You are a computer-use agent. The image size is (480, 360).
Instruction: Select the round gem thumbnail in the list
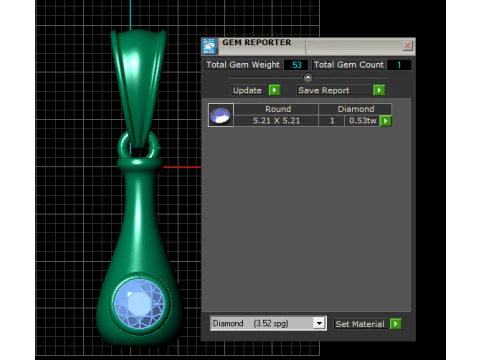pyautogui.click(x=221, y=115)
